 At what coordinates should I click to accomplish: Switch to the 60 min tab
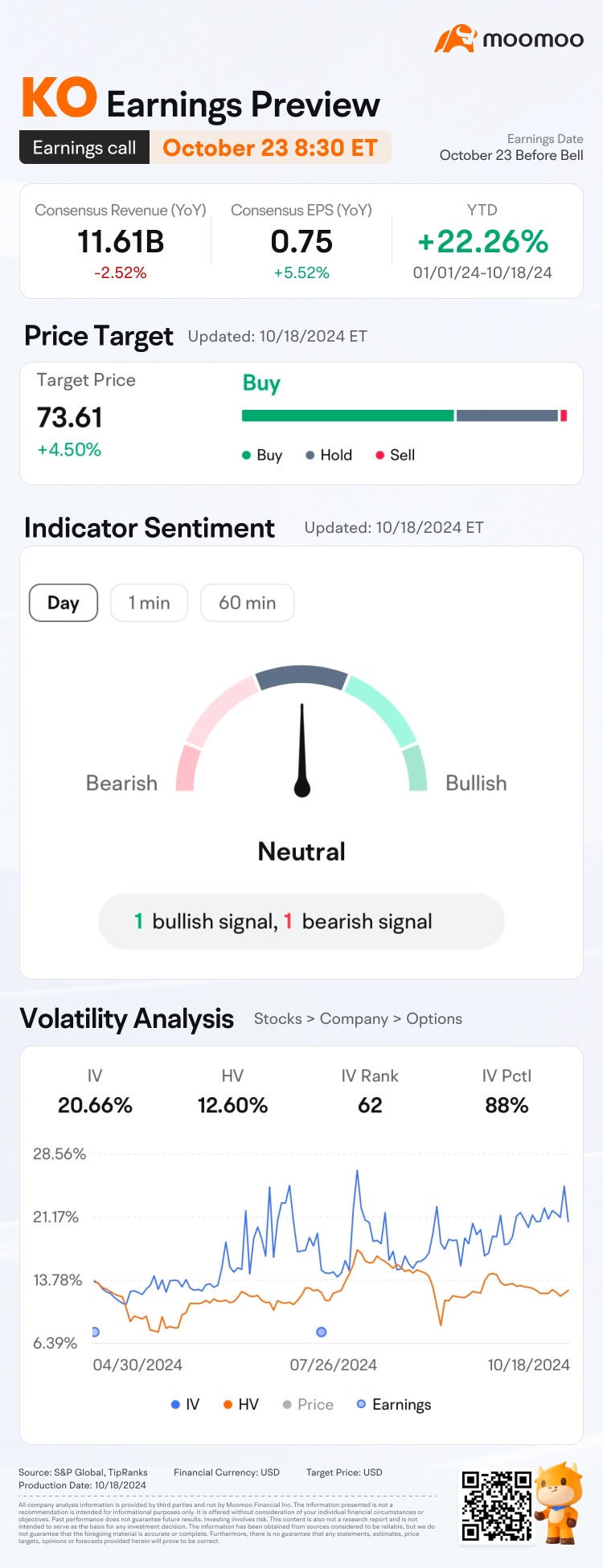pyautogui.click(x=247, y=603)
